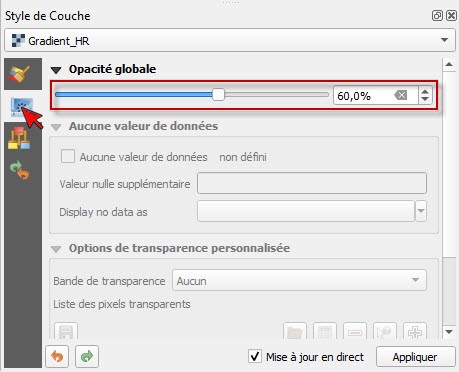Check the Aucune valeur de données checkbox
The width and height of the screenshot is (459, 372).
68,156
